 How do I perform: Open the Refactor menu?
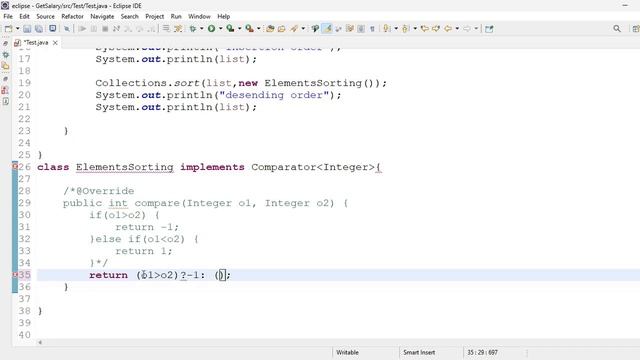(x=72, y=16)
